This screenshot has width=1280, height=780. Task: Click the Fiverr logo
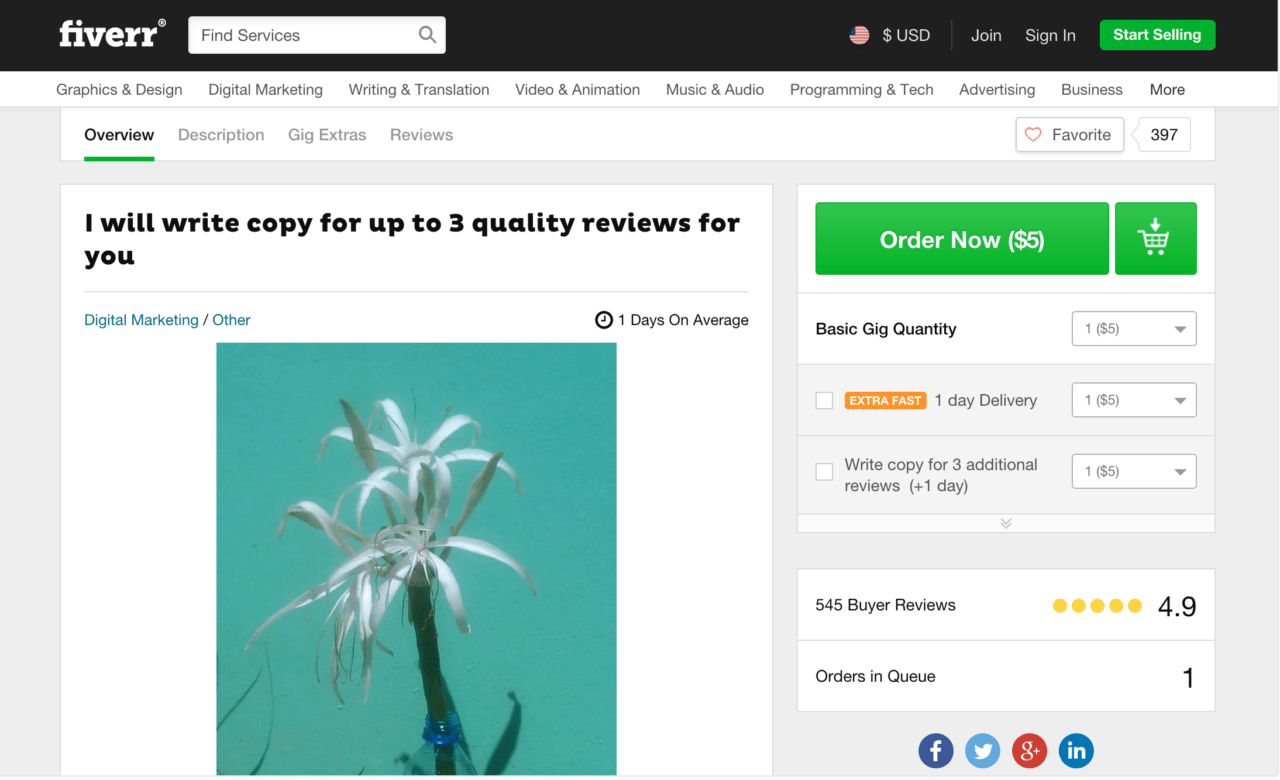[x=112, y=34]
